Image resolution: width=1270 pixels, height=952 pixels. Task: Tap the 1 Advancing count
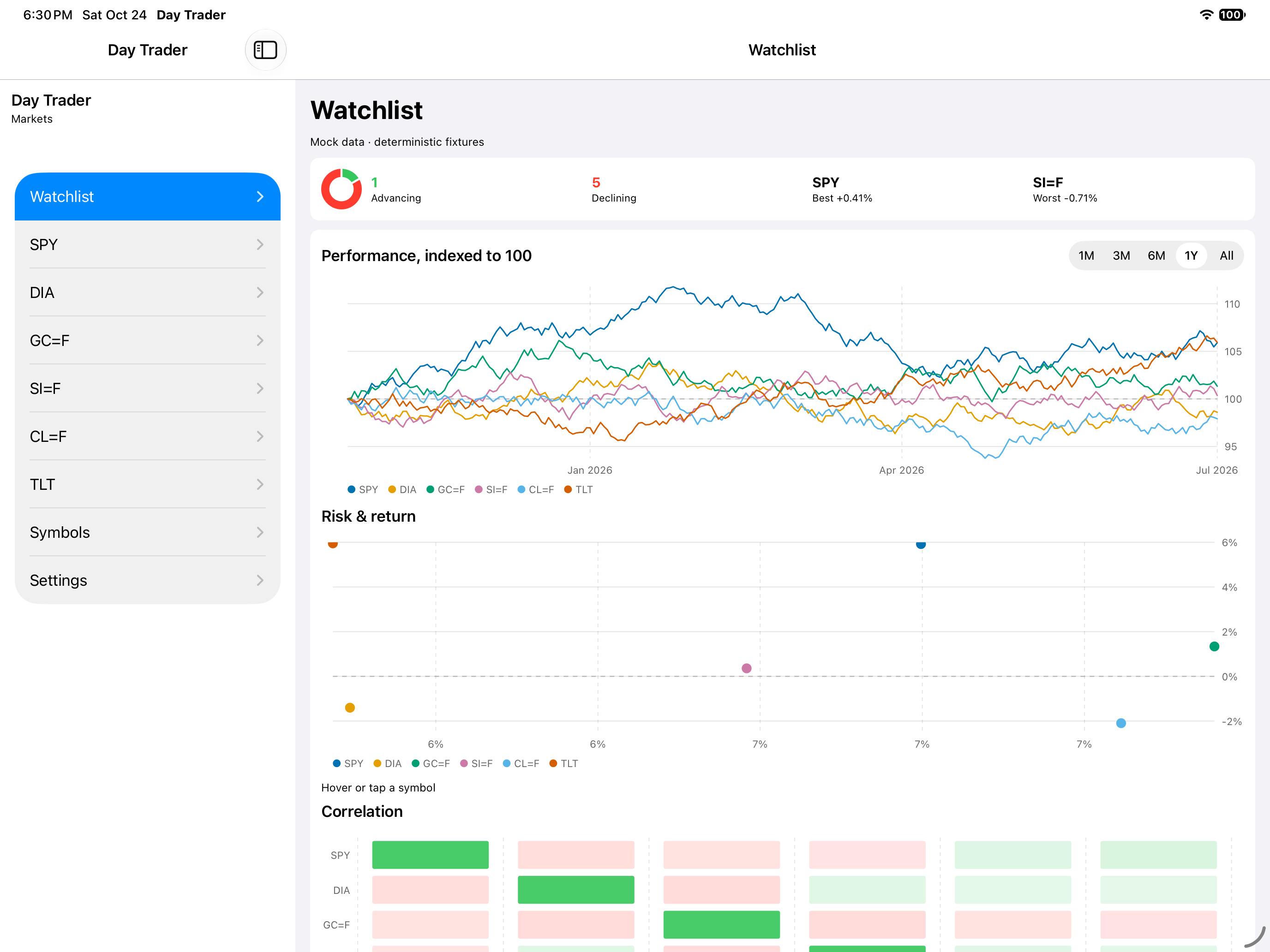[x=395, y=190]
